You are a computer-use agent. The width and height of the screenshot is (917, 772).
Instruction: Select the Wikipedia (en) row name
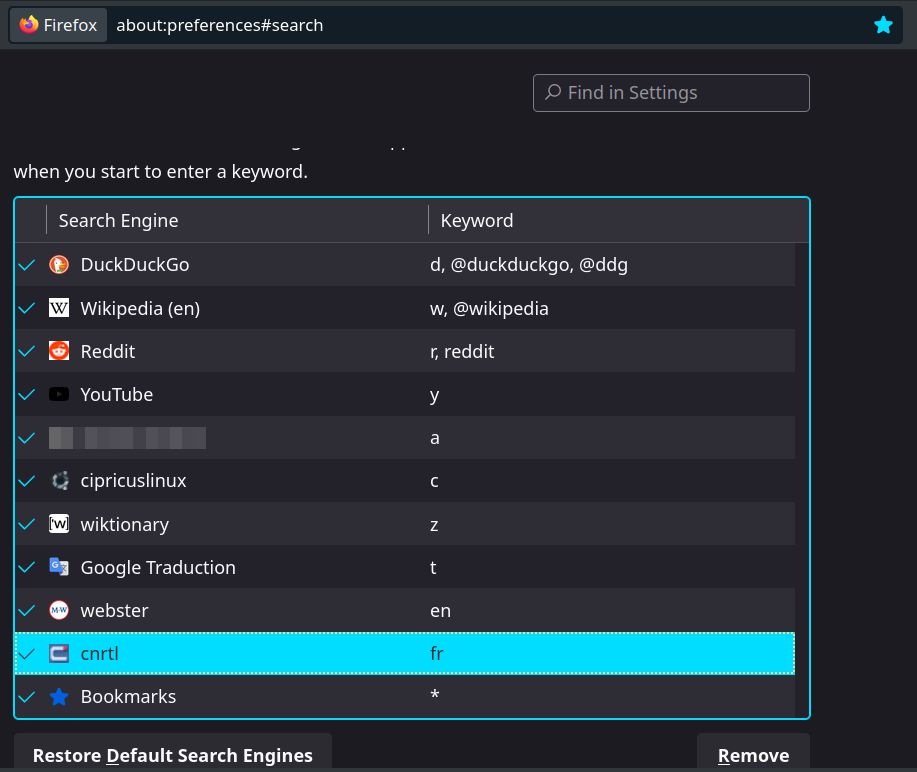pos(140,308)
